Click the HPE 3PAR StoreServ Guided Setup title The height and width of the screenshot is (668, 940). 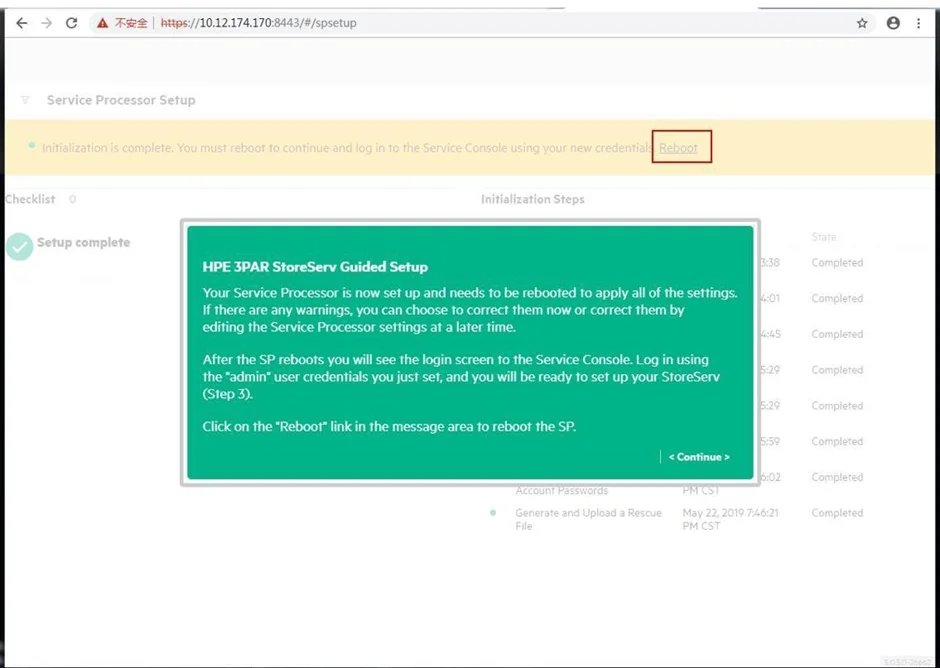(315, 267)
